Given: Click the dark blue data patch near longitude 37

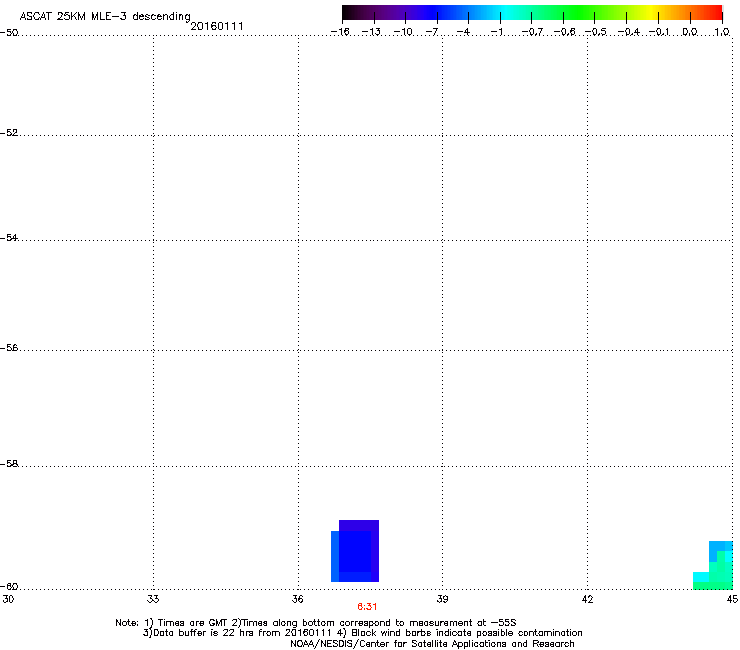Looking at the screenshot, I should click(355, 551).
